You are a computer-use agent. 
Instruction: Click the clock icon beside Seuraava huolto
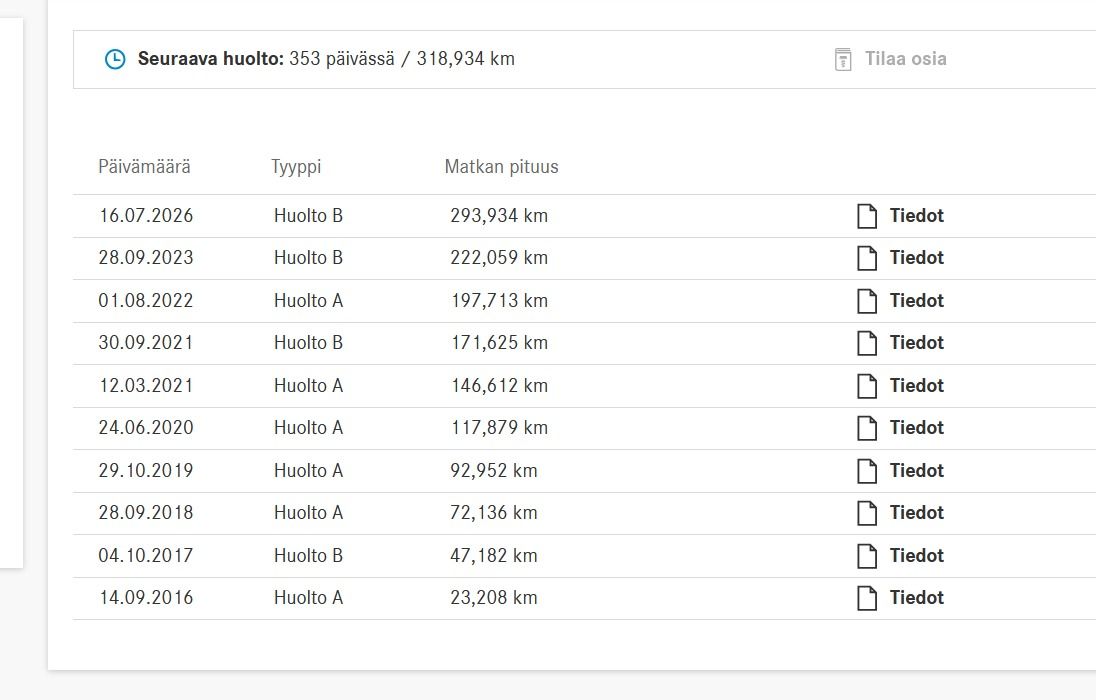(x=115, y=59)
